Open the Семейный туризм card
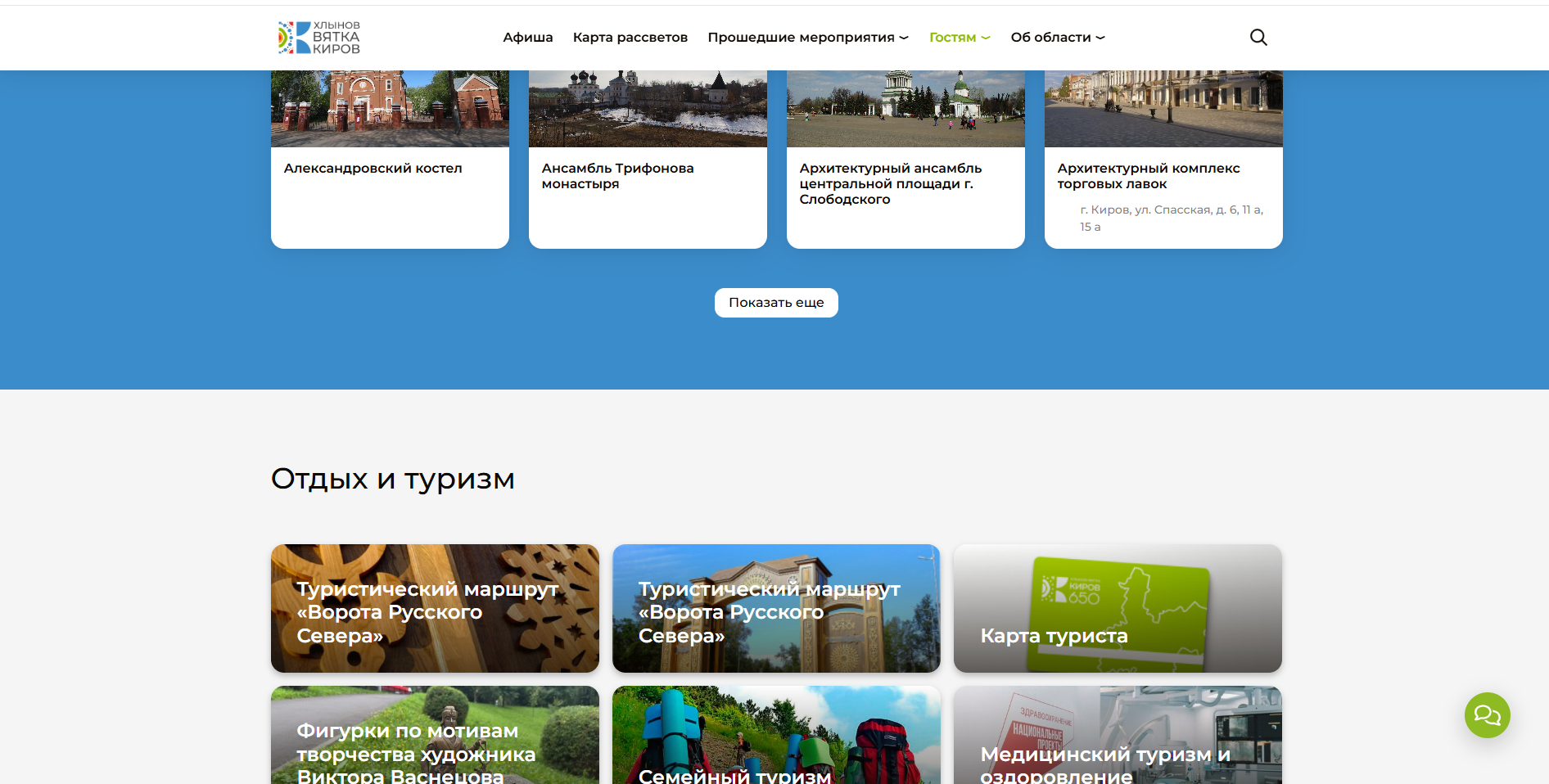This screenshot has height=784, width=1549. click(x=776, y=735)
